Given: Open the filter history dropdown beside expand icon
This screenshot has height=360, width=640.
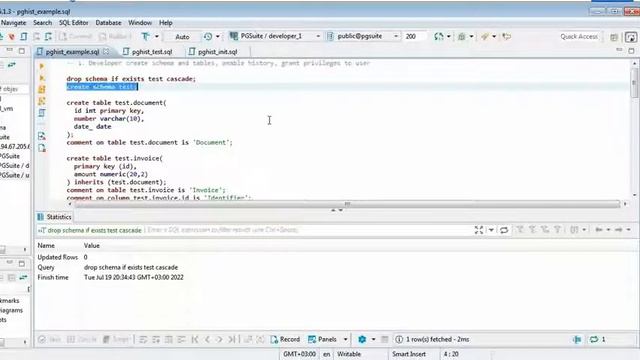Looking at the screenshot, I should coord(491,230).
